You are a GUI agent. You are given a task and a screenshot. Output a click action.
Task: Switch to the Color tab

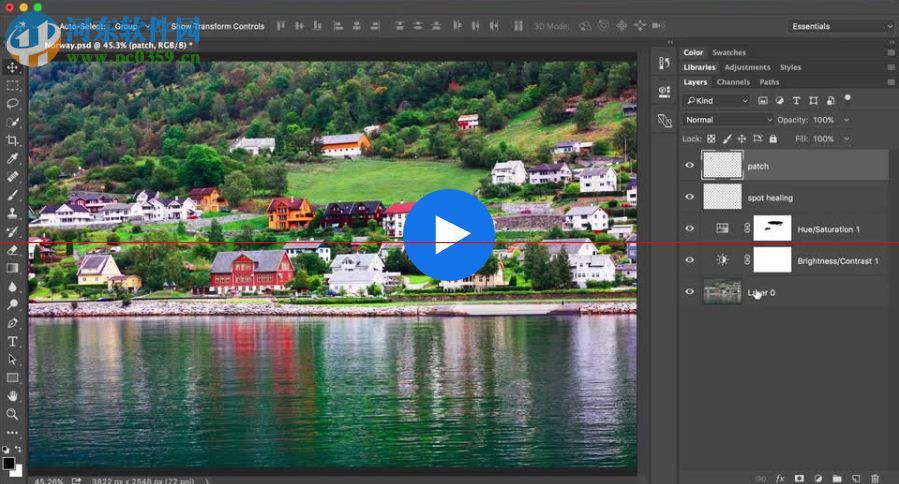[693, 52]
